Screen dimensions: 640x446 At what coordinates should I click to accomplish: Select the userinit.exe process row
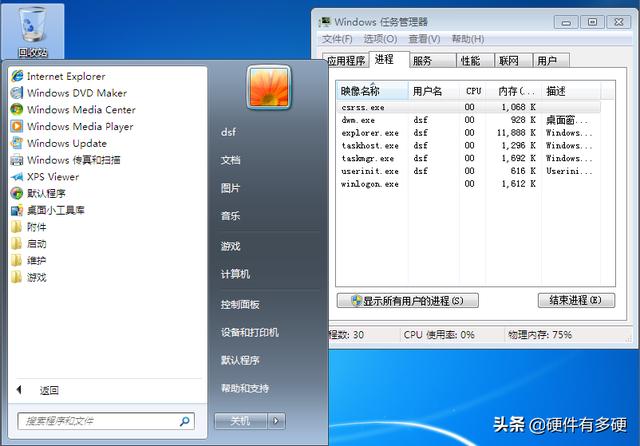(469, 171)
